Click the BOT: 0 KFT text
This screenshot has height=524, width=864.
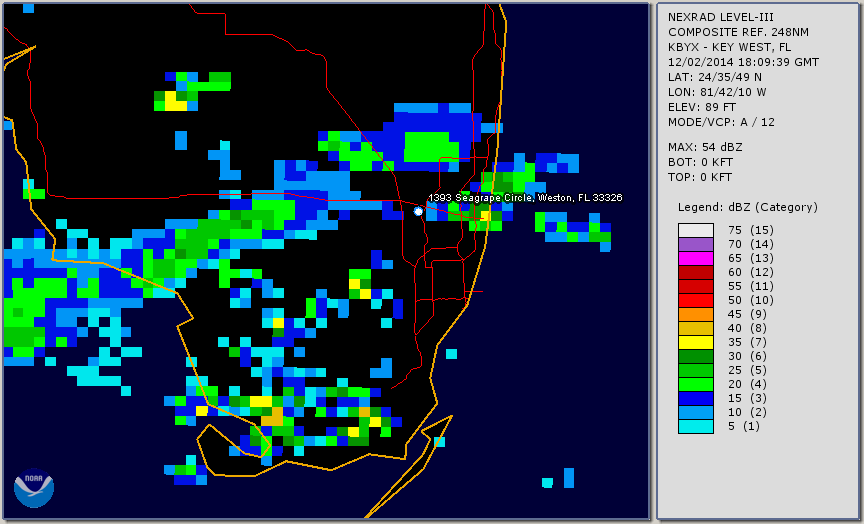[700, 162]
